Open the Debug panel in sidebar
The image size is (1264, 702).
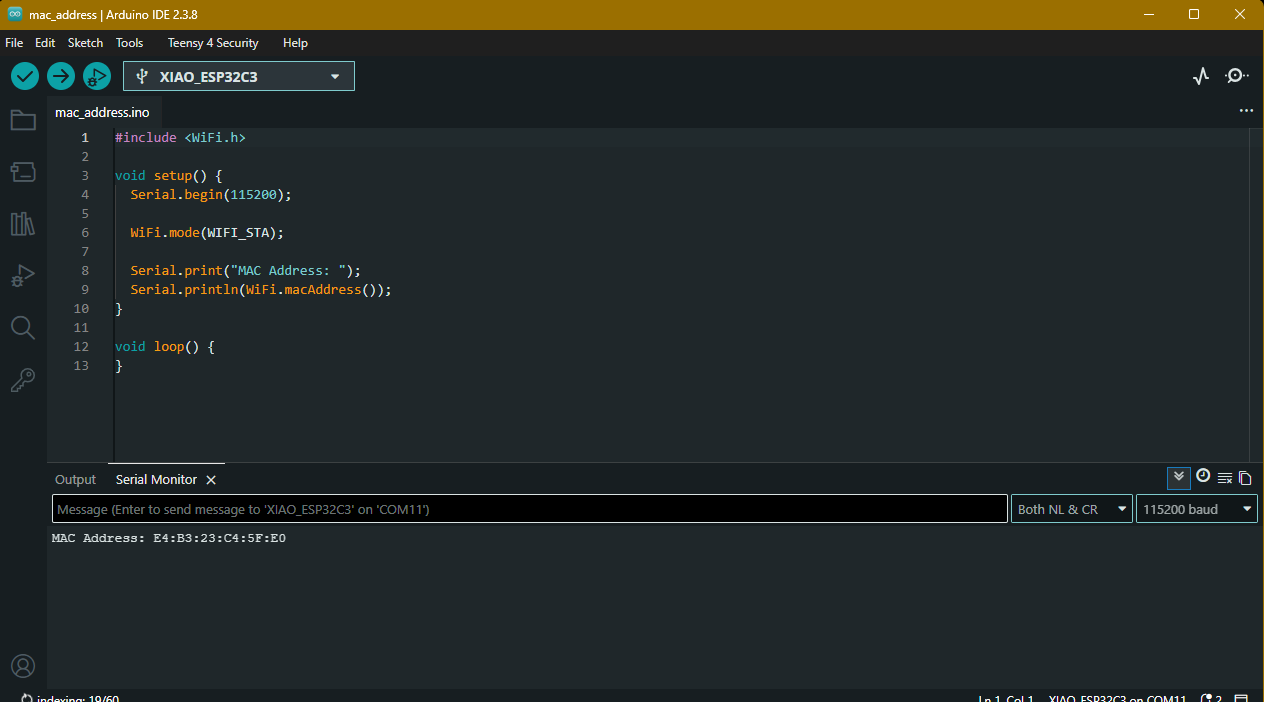[x=23, y=276]
